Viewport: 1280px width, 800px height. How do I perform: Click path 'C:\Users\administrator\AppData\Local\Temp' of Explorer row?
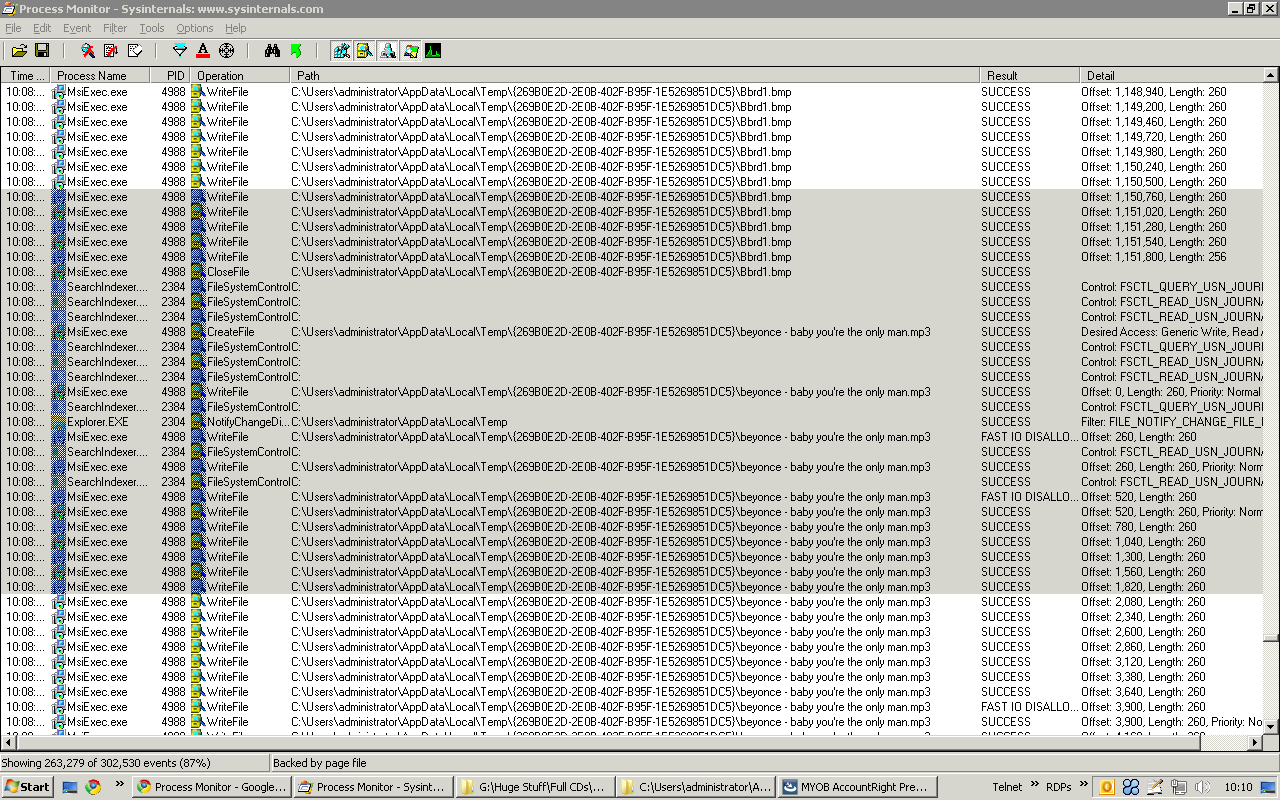pos(399,422)
